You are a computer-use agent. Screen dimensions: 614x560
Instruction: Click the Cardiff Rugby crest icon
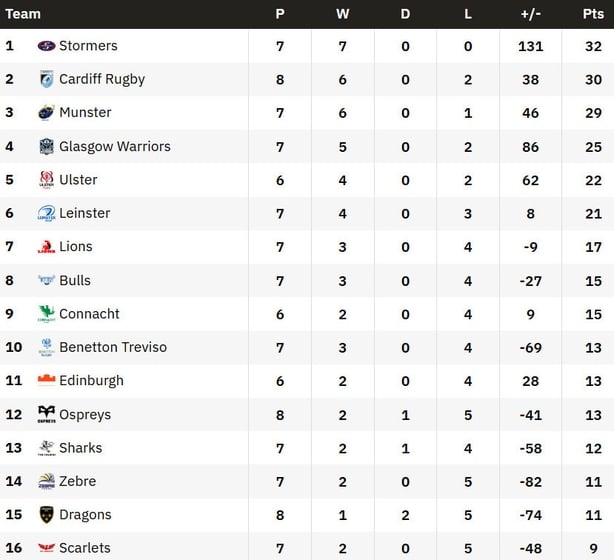pyautogui.click(x=46, y=80)
